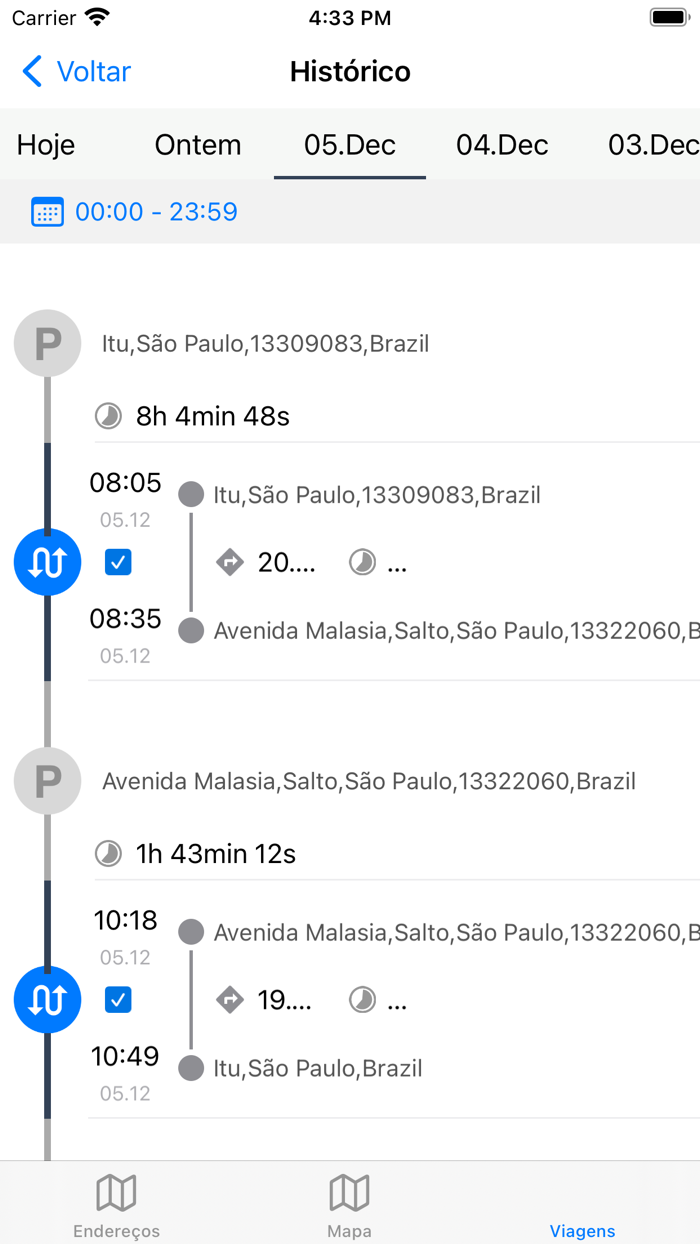The width and height of the screenshot is (700, 1244).
Task: Open the Endereços section icon
Action: coord(116,1192)
